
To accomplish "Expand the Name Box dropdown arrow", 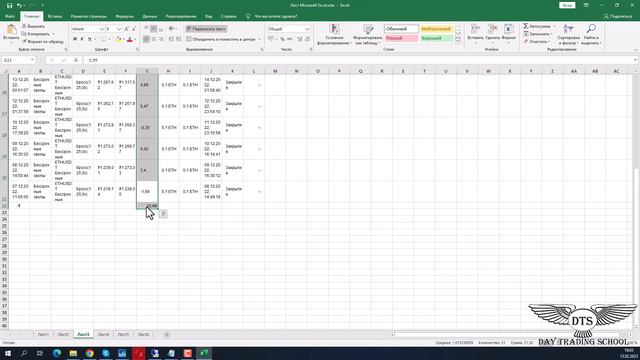I will click(32, 60).
